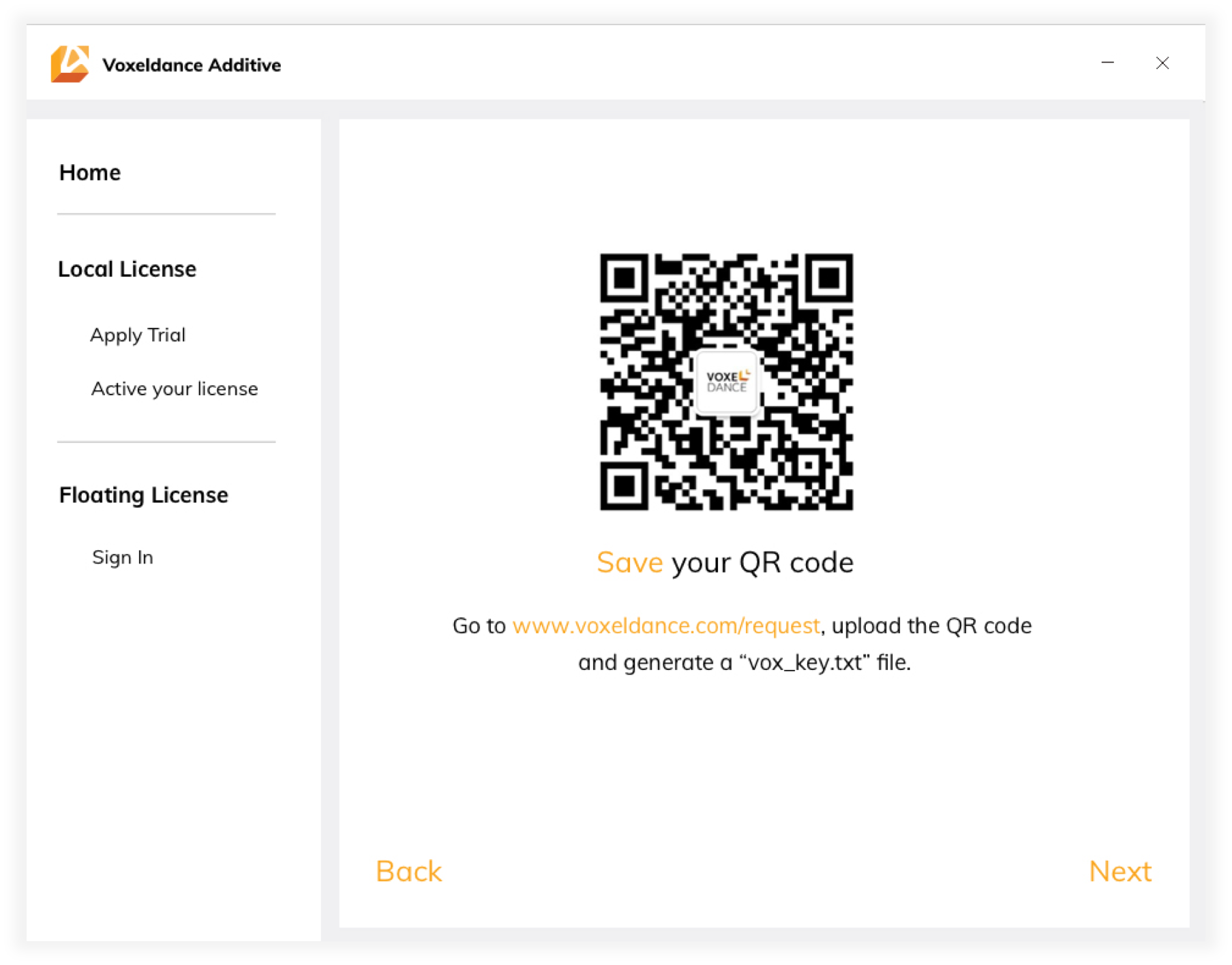
Task: Click the VoxelDance badge inside the QR code
Action: [727, 382]
